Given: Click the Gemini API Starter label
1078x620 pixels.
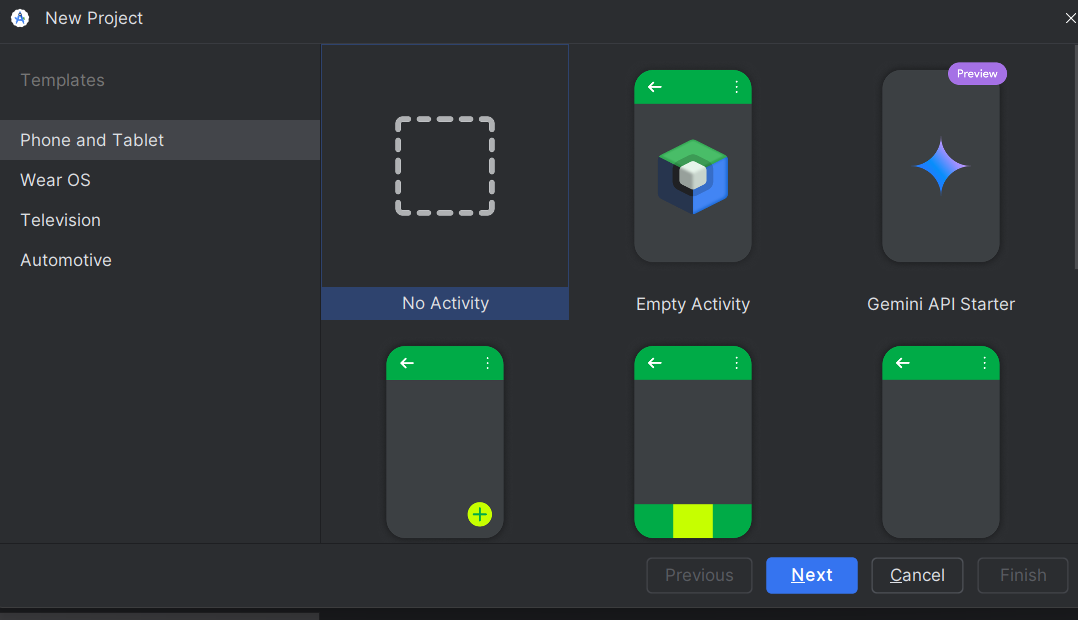Looking at the screenshot, I should (x=940, y=304).
